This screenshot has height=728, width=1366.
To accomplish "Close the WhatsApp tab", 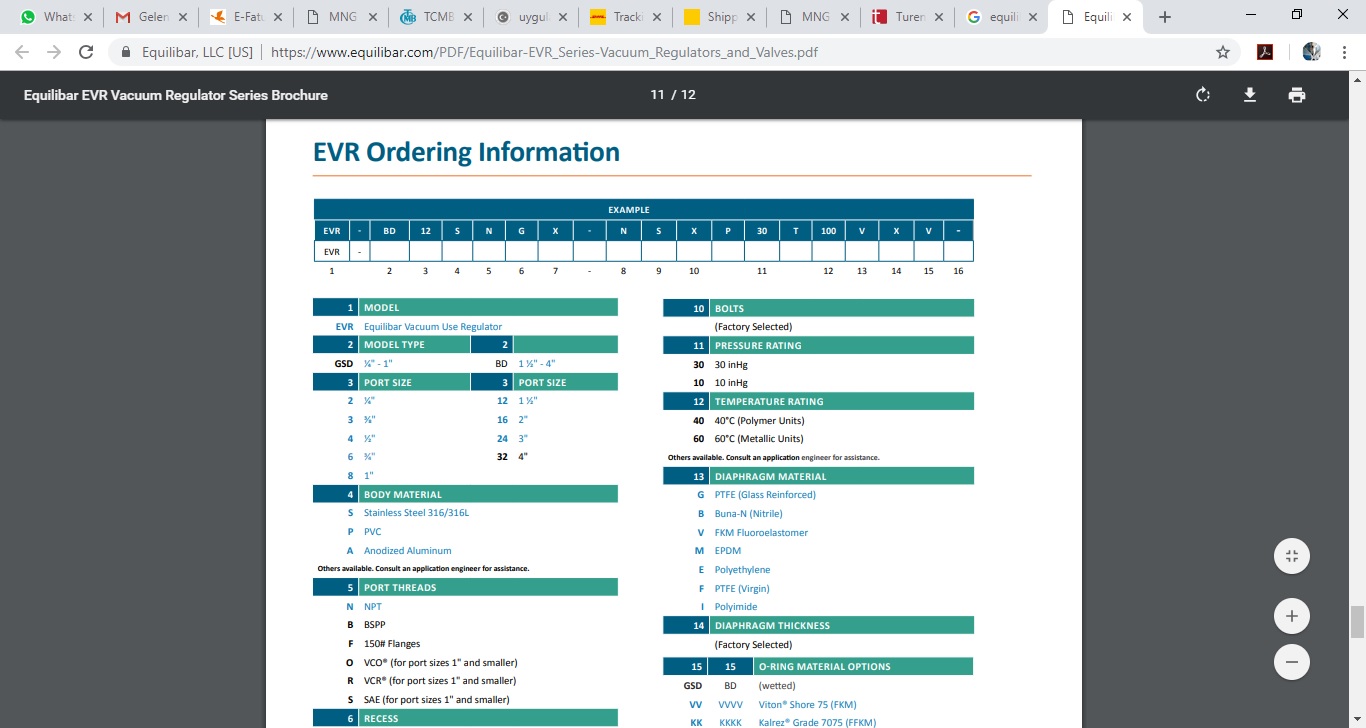I will [88, 17].
